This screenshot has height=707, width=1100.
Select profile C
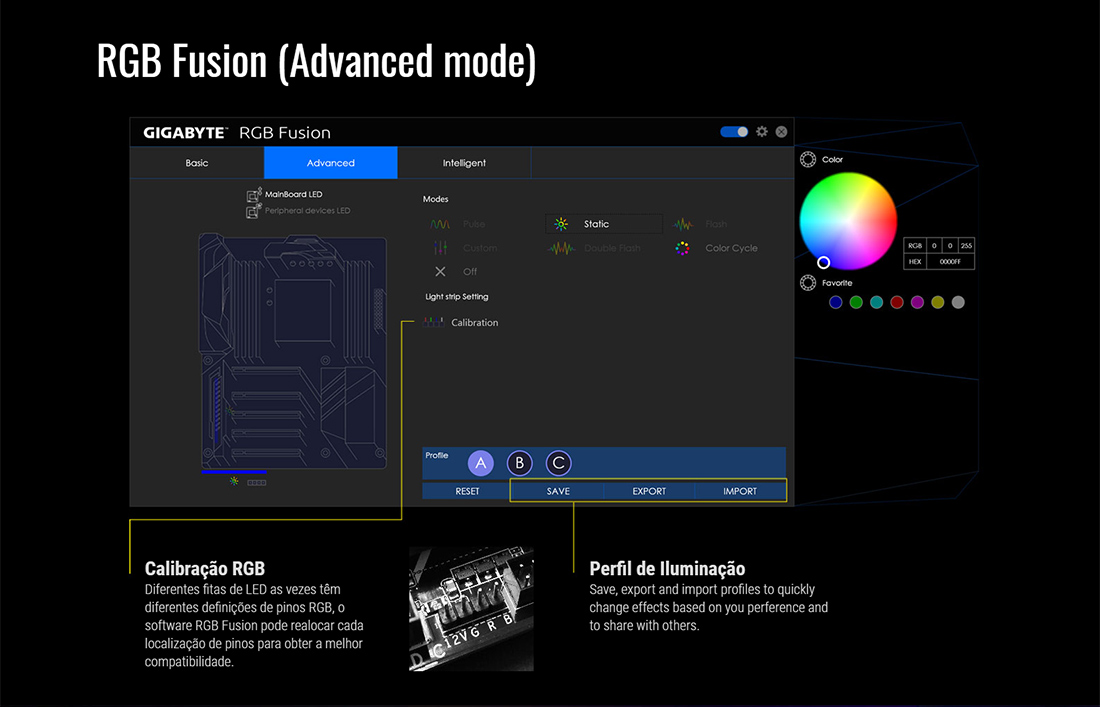[x=558, y=463]
